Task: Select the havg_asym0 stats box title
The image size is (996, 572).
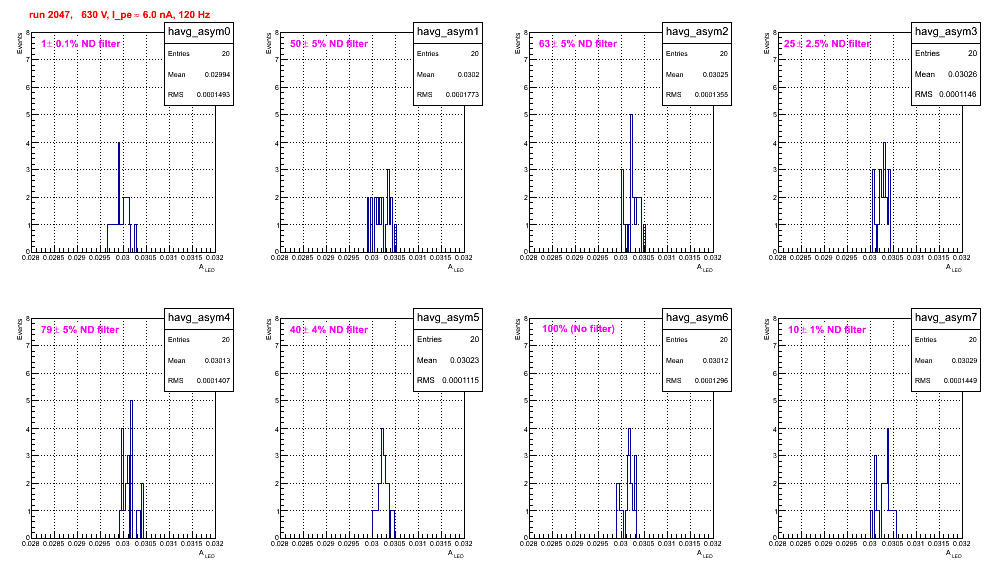Action: [x=199, y=31]
